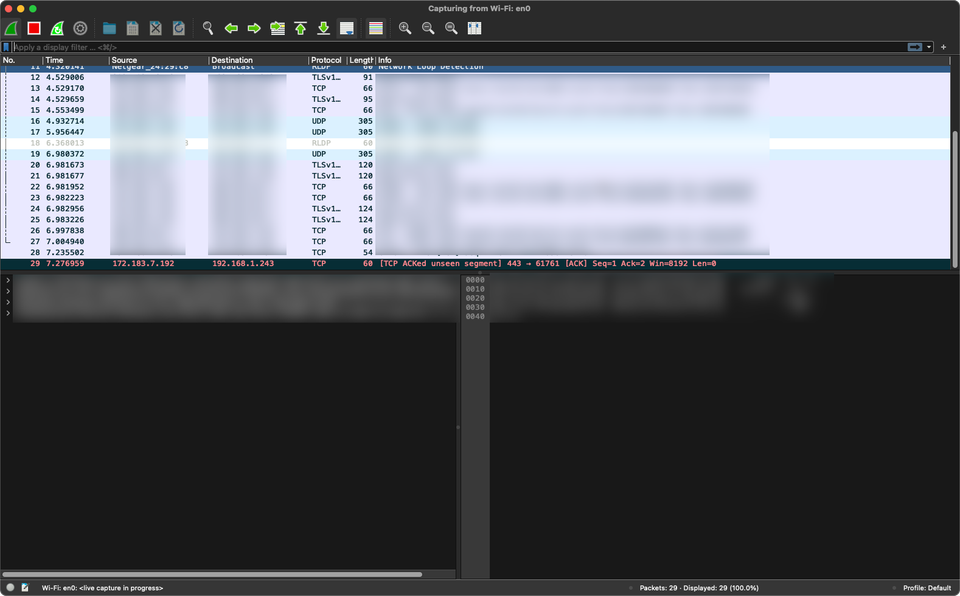Add a display filter button plus
Image resolution: width=960 pixels, height=596 pixels.
point(943,47)
